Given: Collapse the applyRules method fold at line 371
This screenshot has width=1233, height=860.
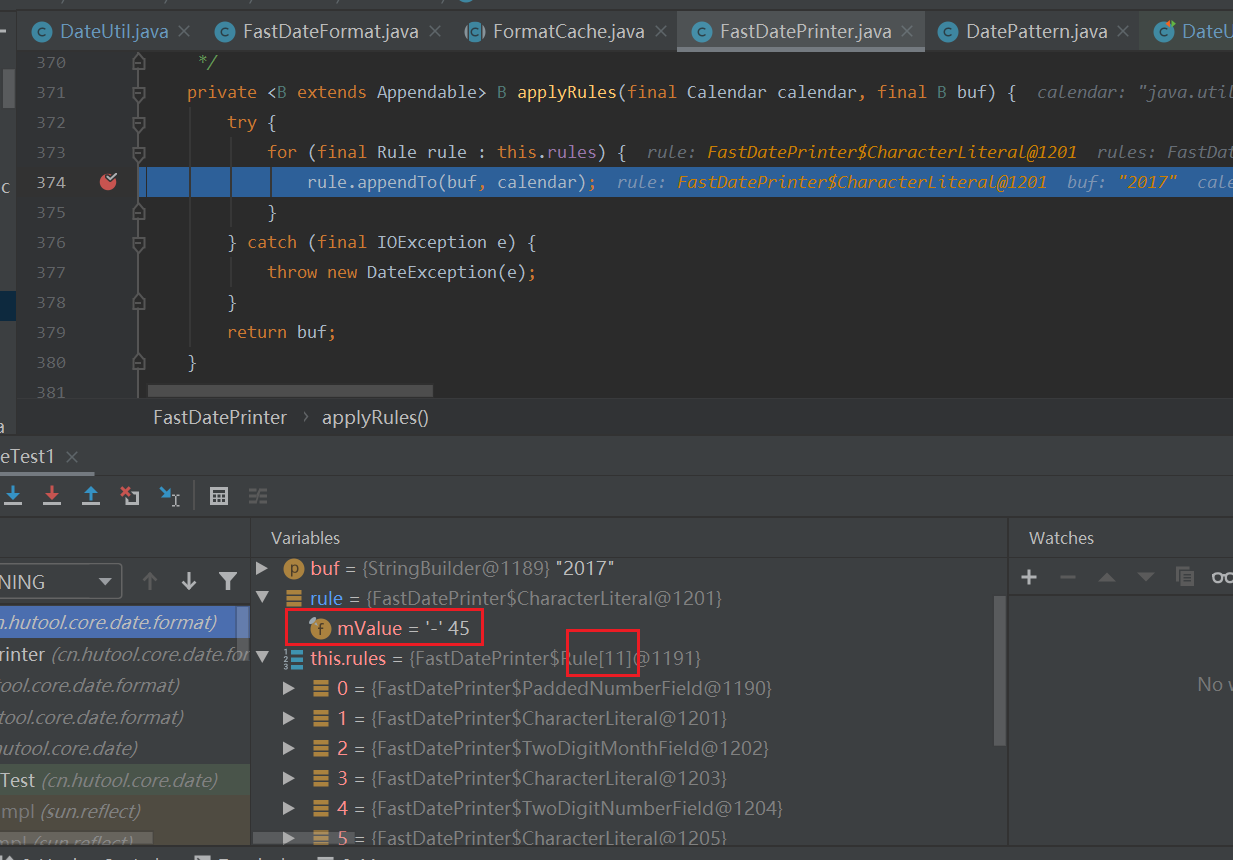Looking at the screenshot, I should pyautogui.click(x=139, y=92).
